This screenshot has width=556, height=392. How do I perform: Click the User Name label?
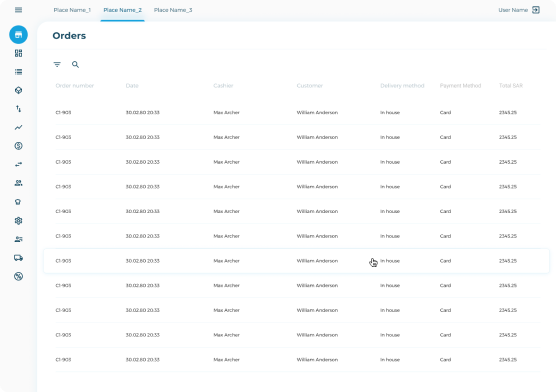click(513, 10)
